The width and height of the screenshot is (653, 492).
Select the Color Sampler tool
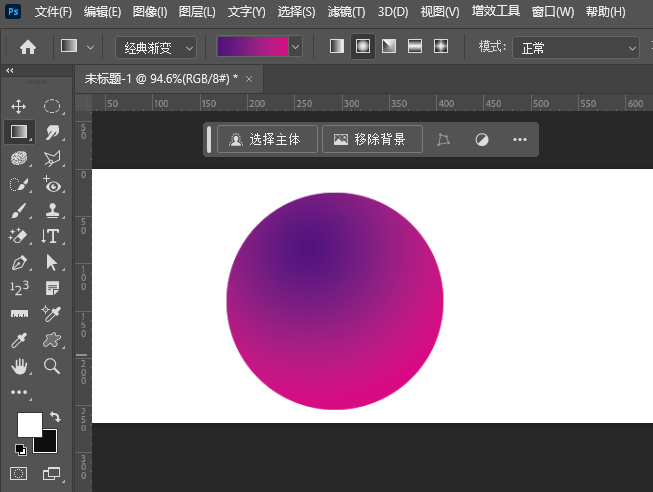tap(51, 314)
